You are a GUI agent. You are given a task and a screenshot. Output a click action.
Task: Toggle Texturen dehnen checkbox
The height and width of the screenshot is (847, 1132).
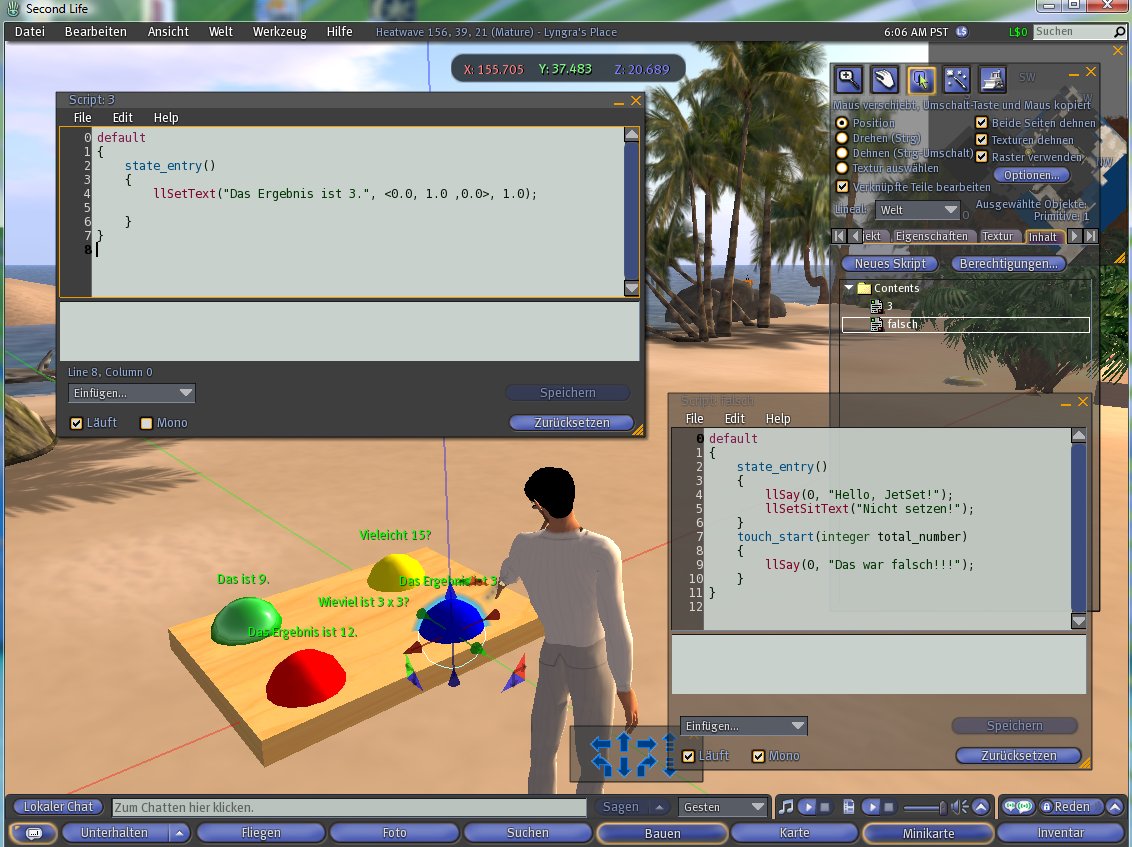click(981, 139)
